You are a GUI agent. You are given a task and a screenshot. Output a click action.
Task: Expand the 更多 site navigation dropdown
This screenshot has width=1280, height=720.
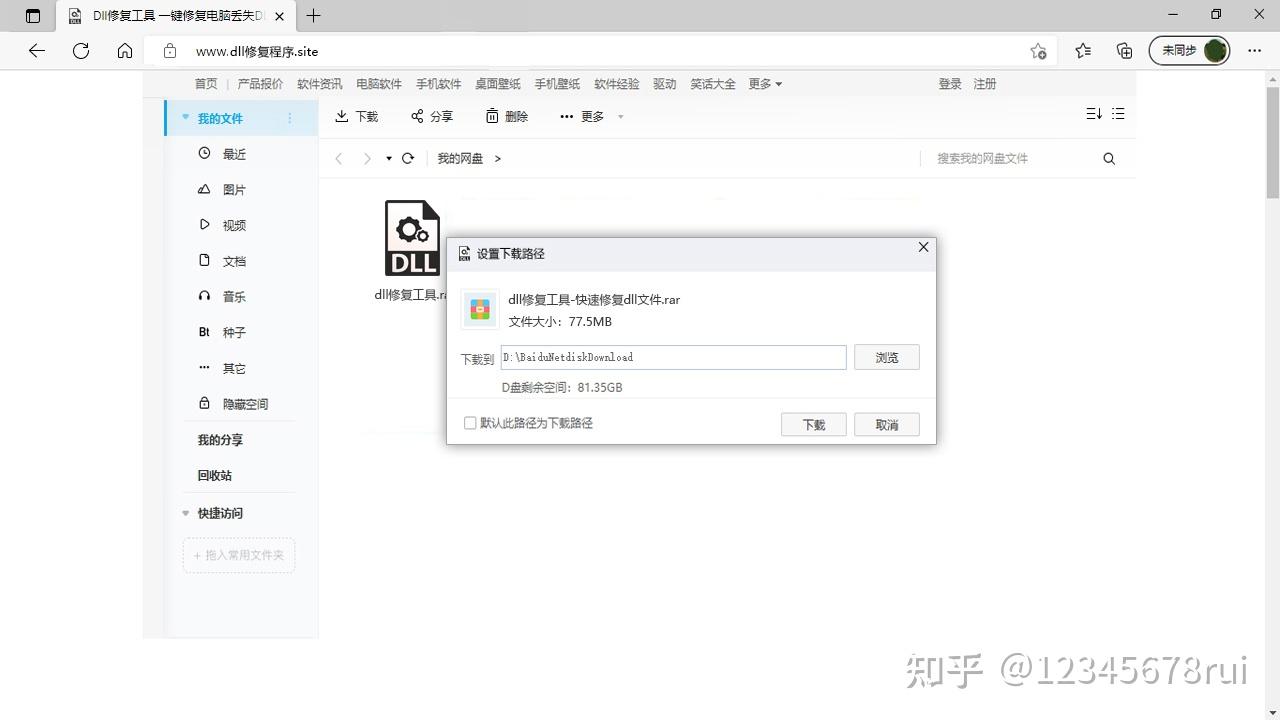click(765, 84)
